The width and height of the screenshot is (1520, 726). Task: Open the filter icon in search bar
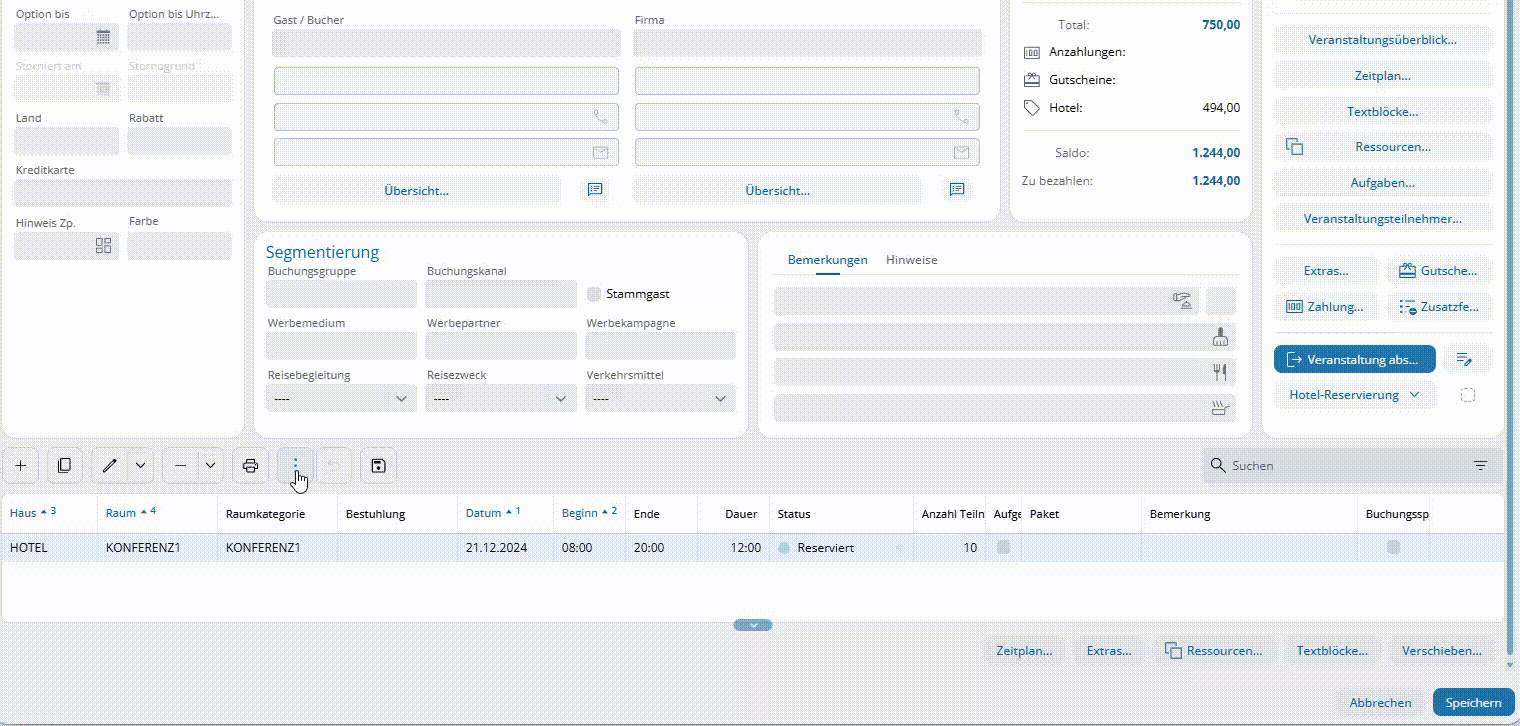(1480, 466)
